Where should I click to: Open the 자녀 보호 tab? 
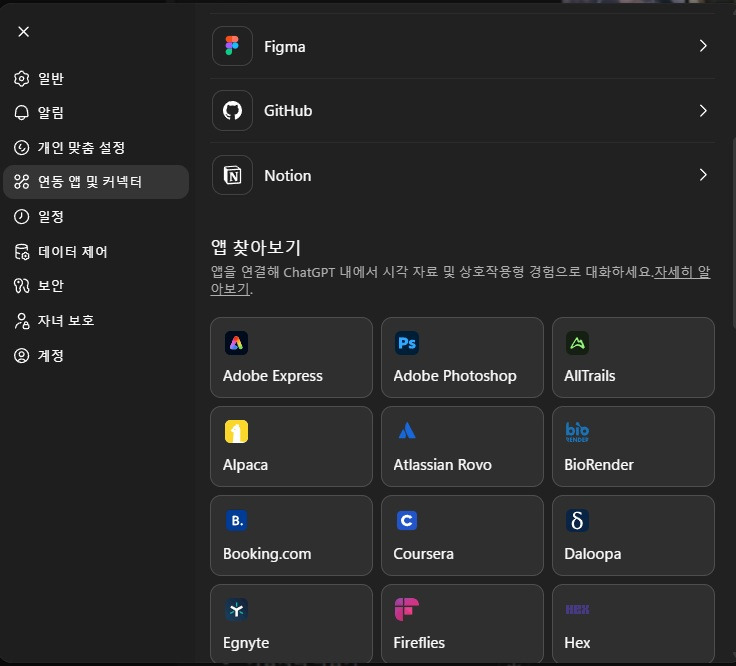(96, 321)
